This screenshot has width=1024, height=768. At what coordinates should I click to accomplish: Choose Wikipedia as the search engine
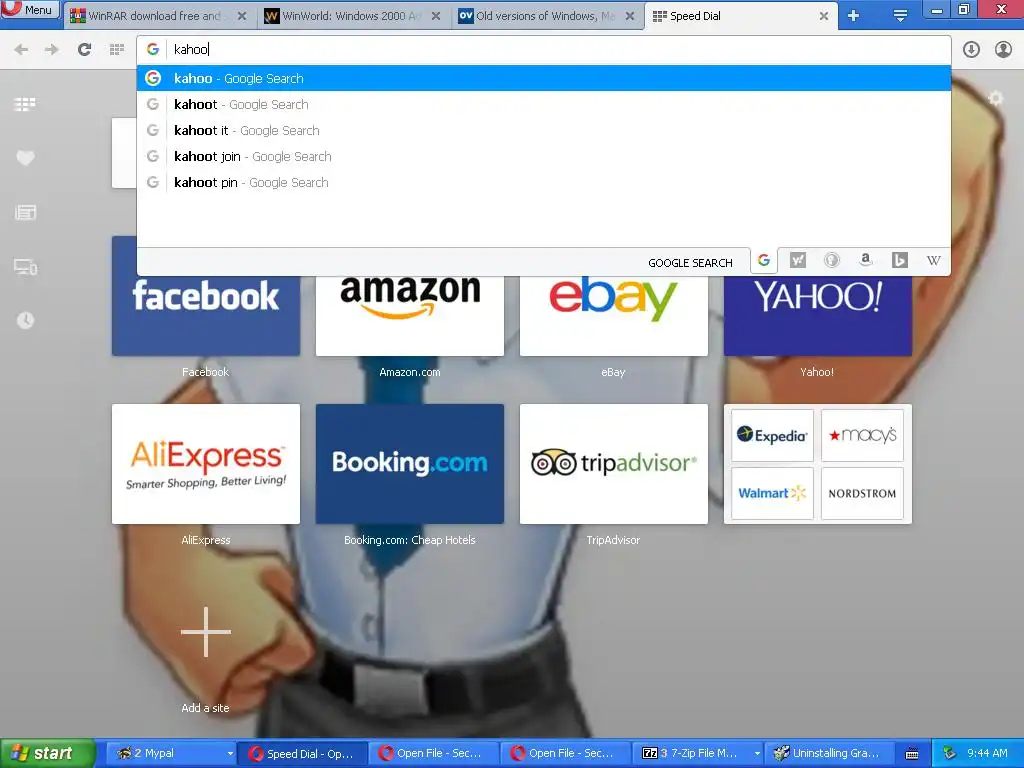(933, 261)
